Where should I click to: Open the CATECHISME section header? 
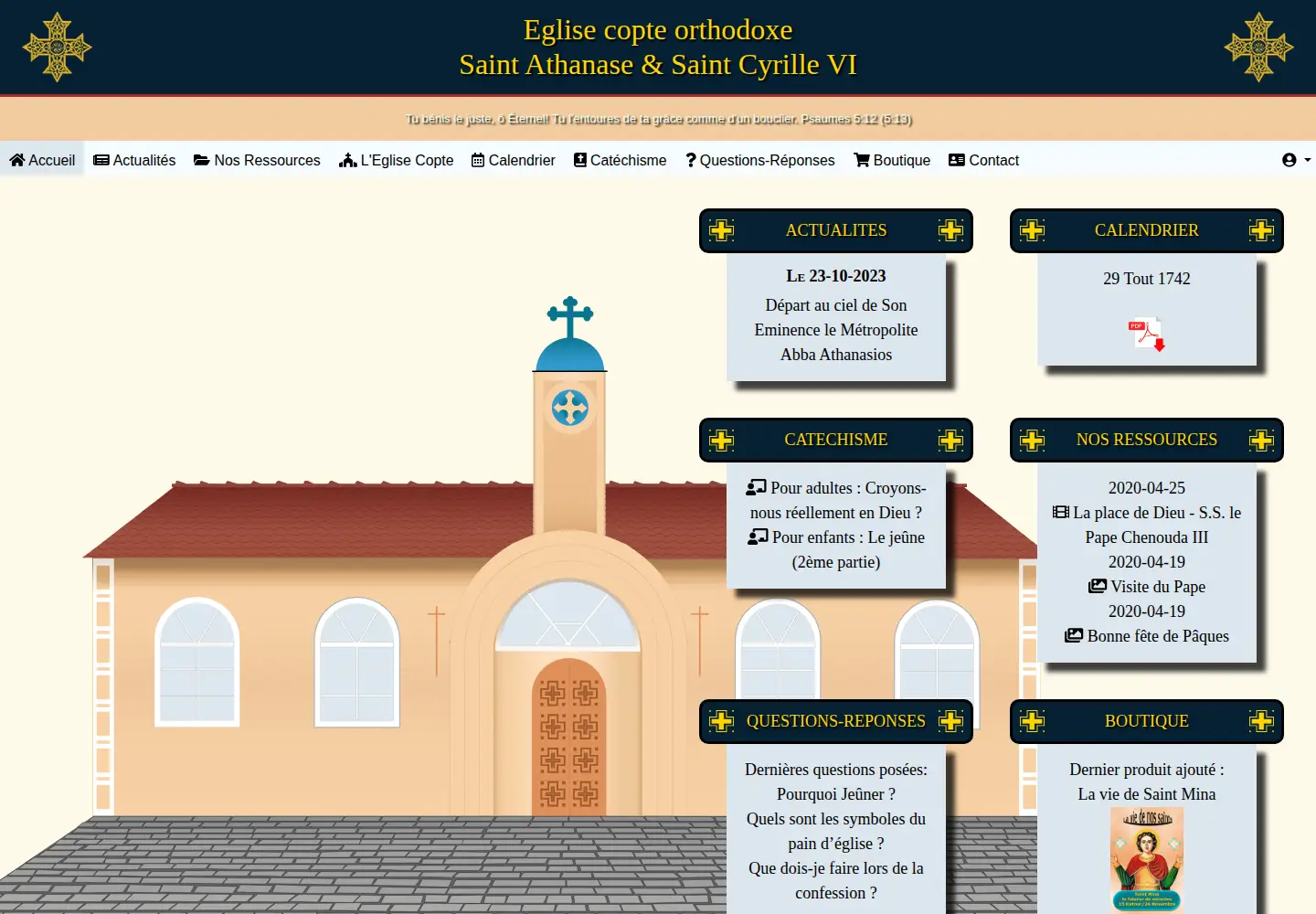836,440
